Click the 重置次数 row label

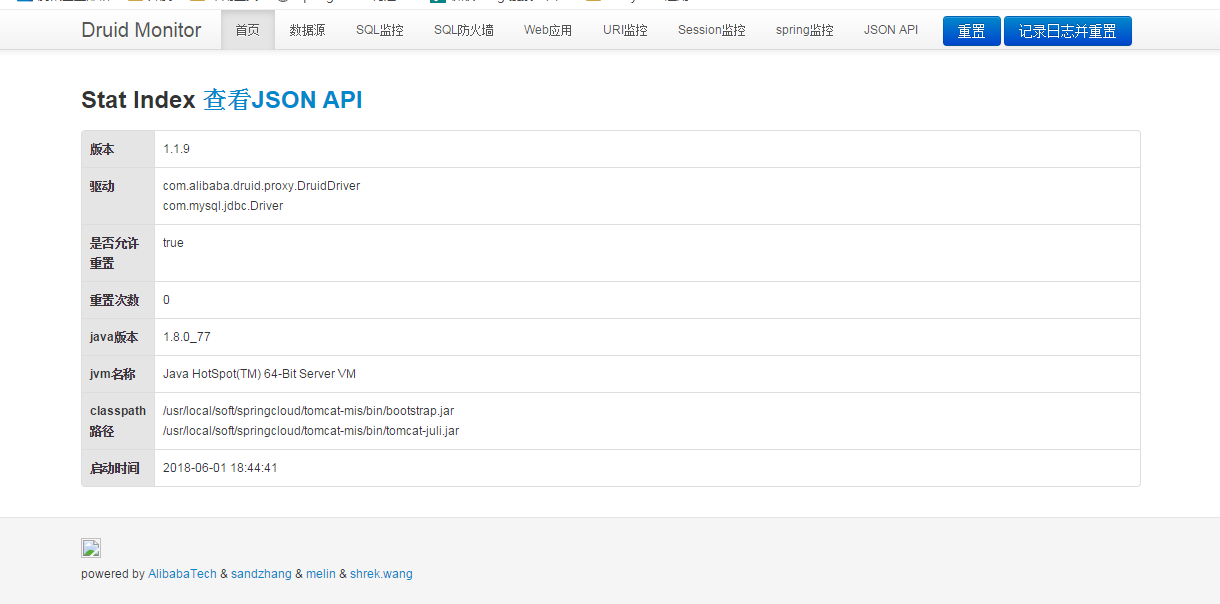pyautogui.click(x=114, y=300)
